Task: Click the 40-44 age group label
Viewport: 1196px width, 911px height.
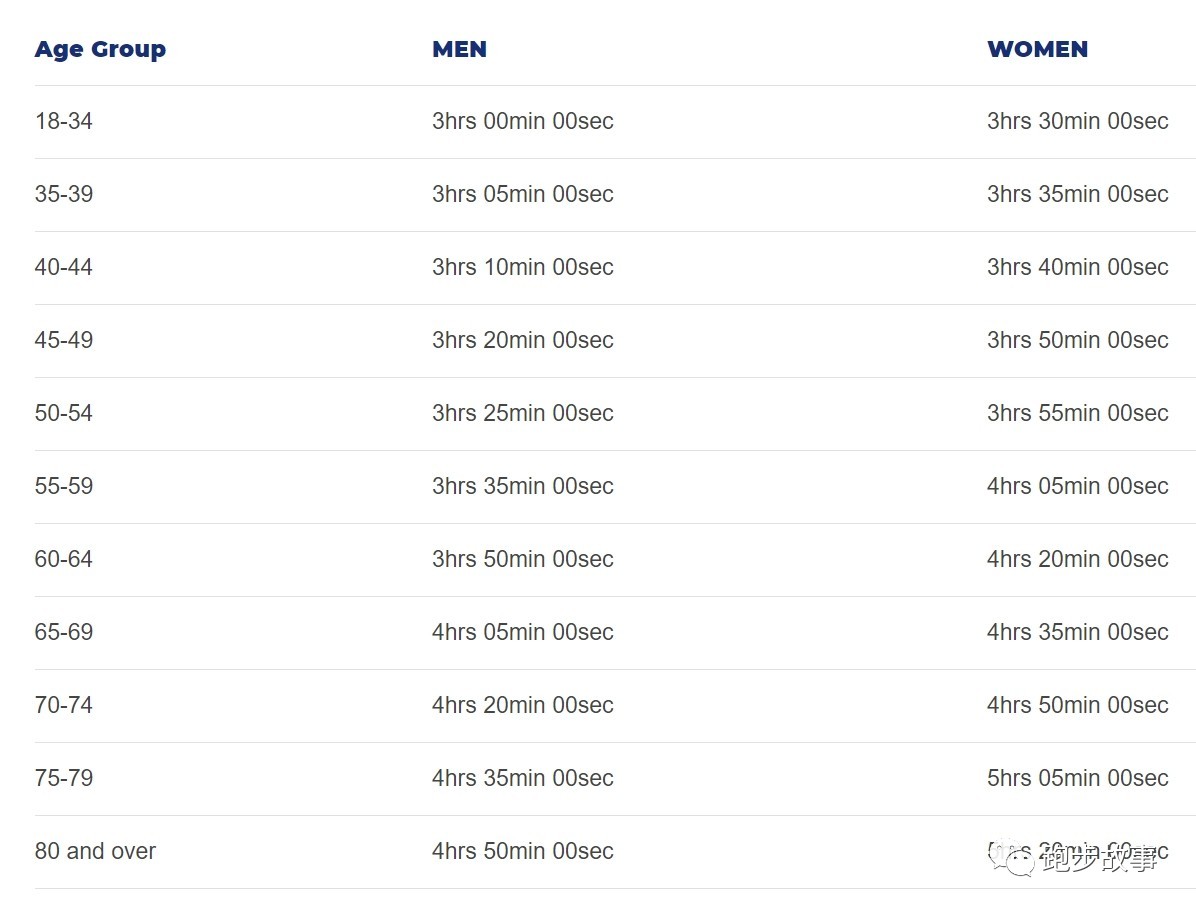Action: [64, 267]
